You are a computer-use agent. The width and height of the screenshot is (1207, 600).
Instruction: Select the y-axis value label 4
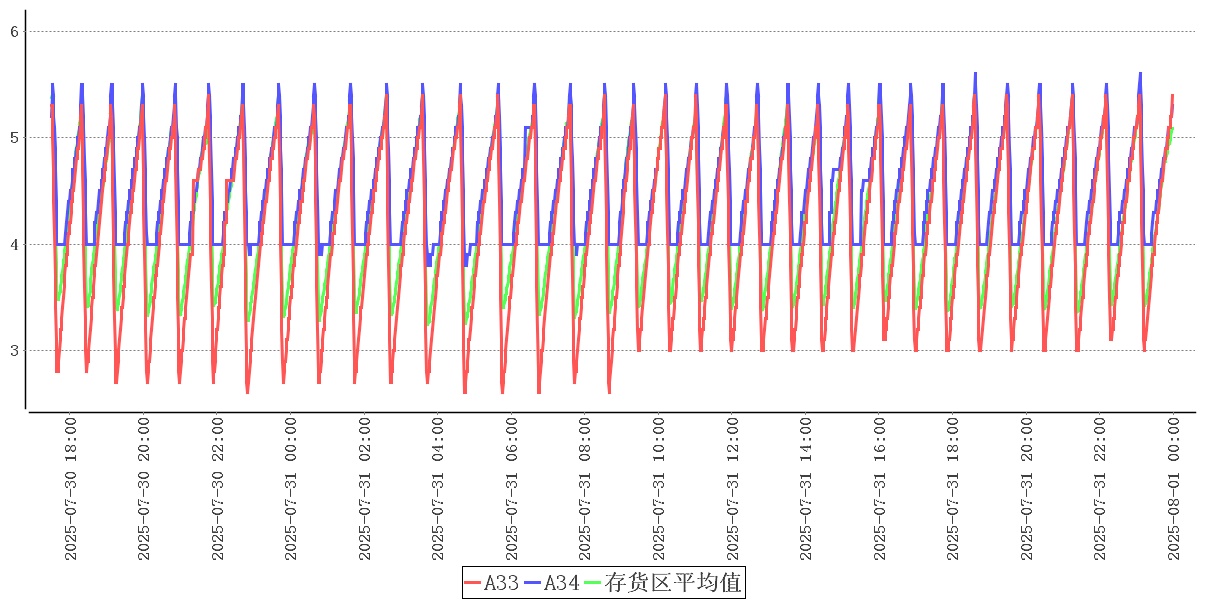pos(14,244)
